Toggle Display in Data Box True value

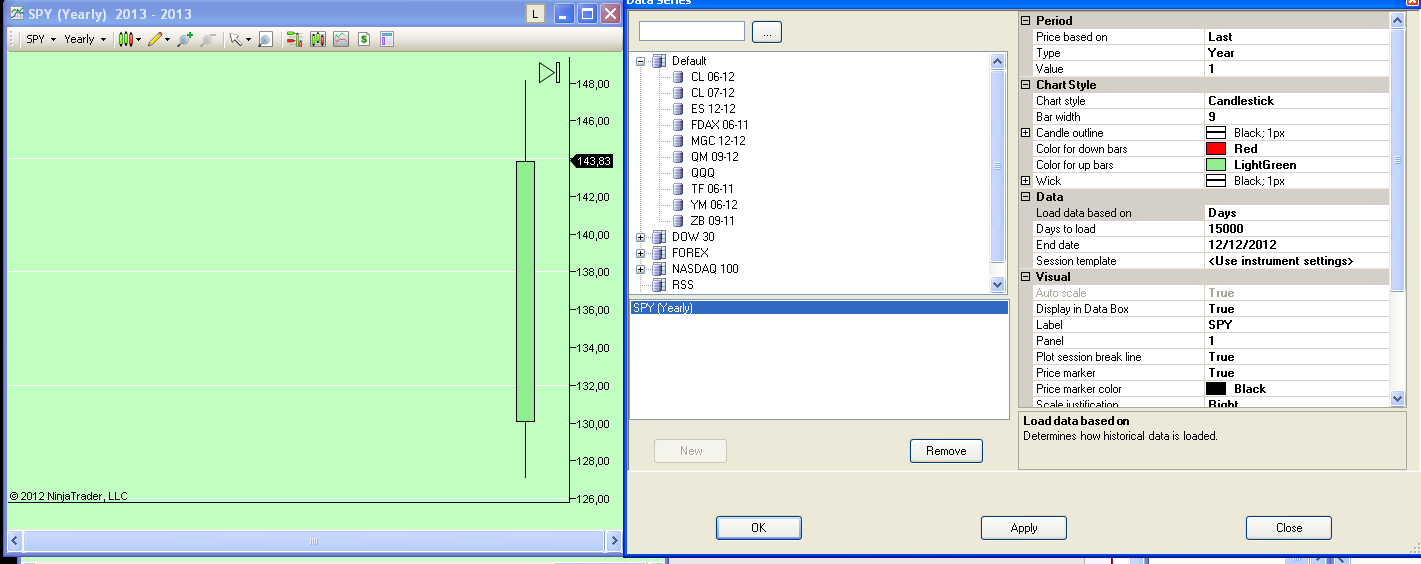click(1297, 309)
